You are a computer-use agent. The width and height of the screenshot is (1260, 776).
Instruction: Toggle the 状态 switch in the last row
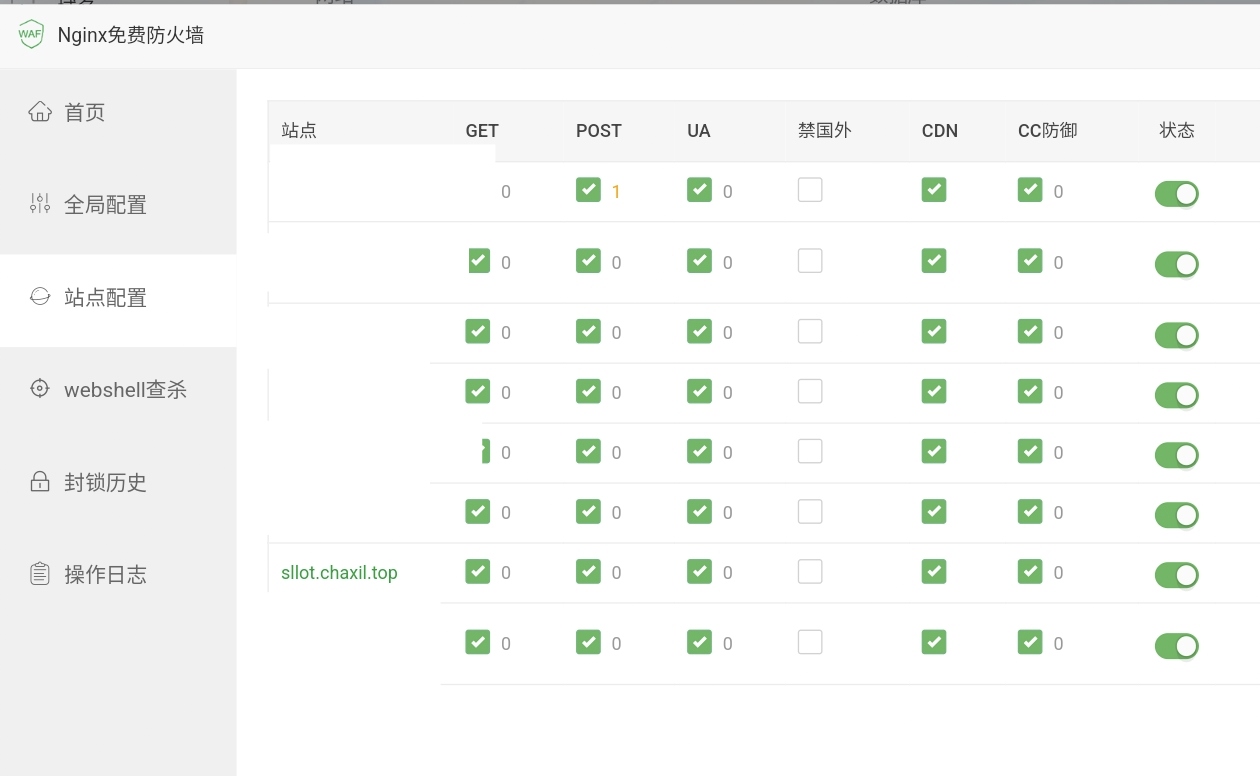point(1176,646)
